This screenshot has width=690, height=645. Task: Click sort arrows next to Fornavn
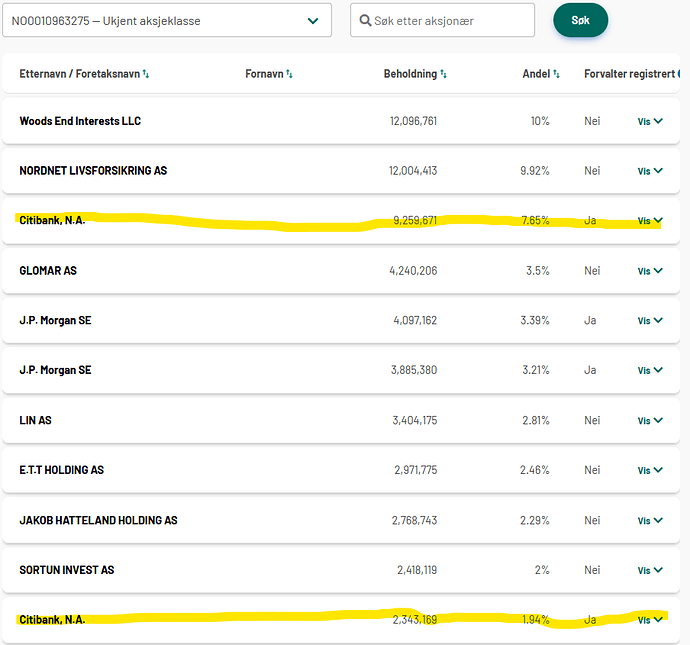[290, 74]
